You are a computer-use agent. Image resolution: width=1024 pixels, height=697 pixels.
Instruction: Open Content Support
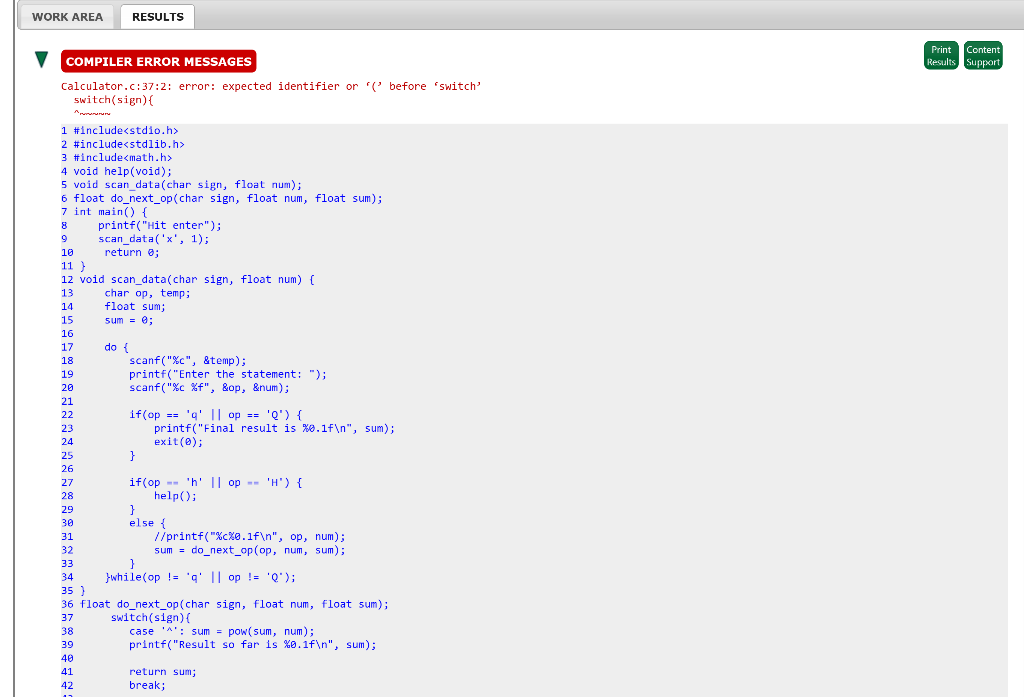[x=983, y=55]
